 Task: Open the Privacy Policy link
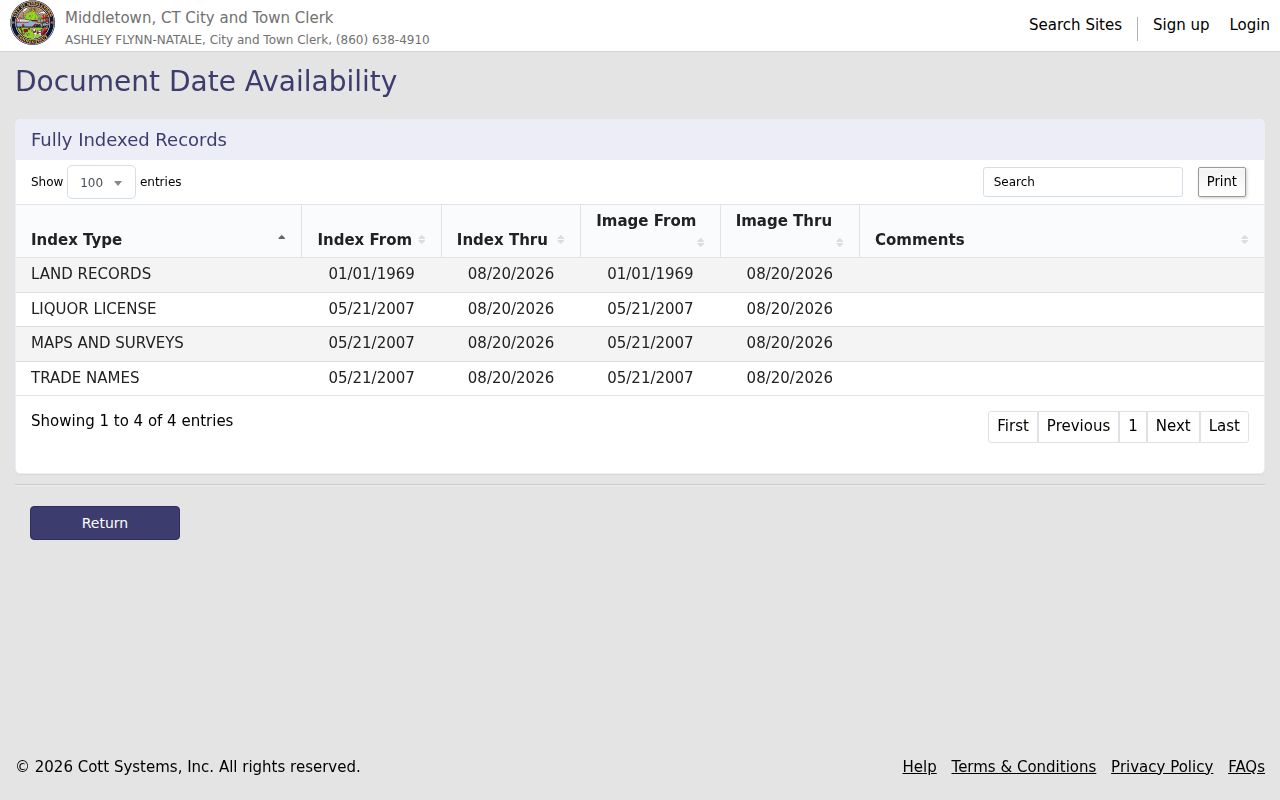click(1162, 767)
